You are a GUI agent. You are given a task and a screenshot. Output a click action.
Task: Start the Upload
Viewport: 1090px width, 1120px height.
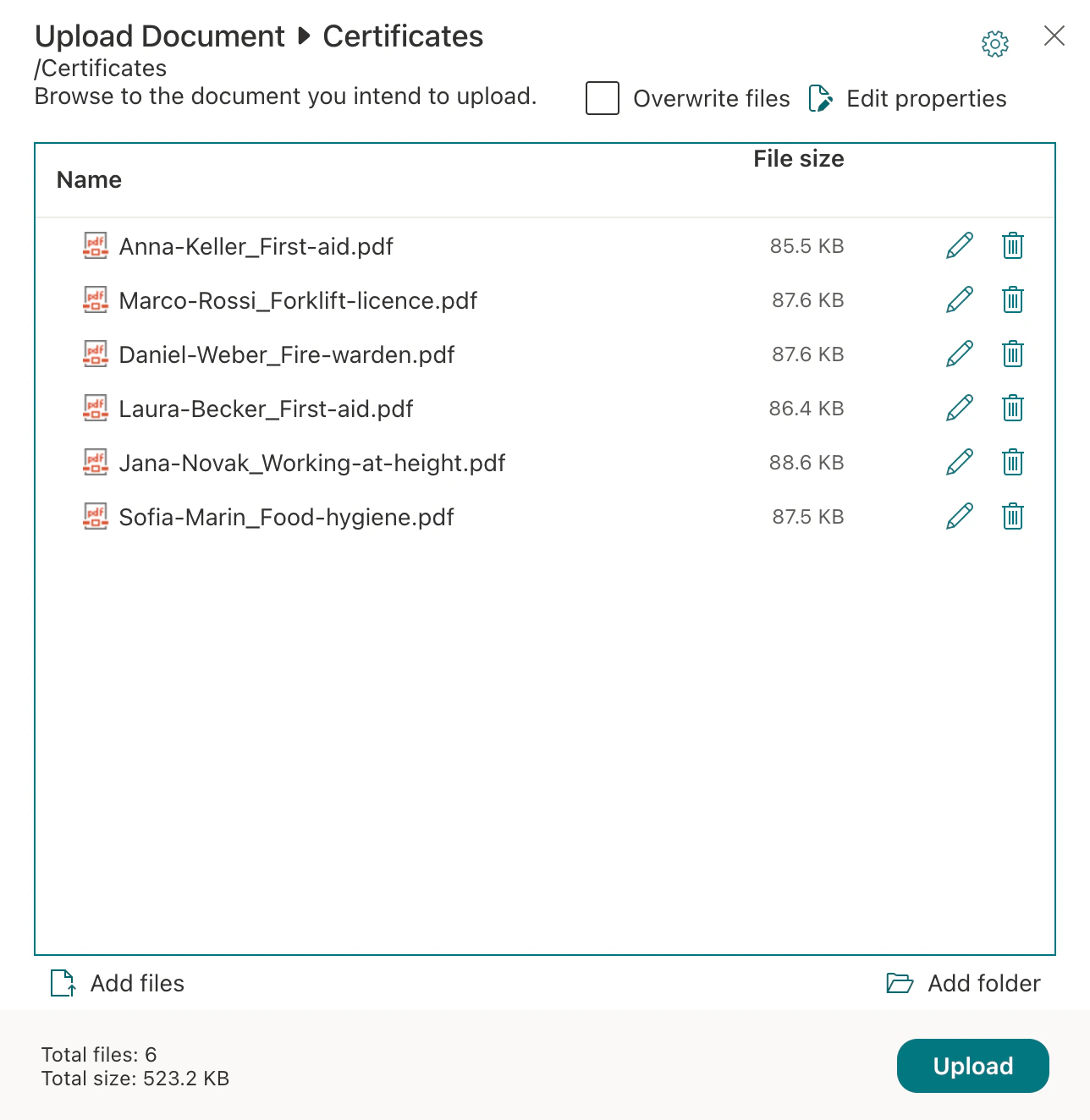tap(973, 1066)
